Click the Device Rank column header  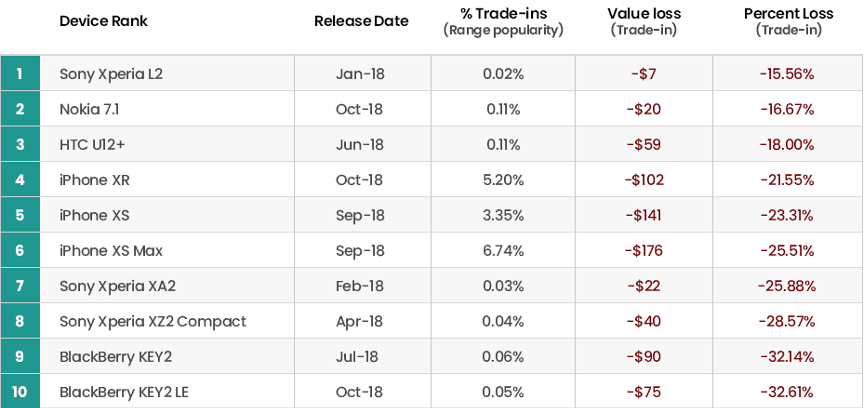pos(104,21)
